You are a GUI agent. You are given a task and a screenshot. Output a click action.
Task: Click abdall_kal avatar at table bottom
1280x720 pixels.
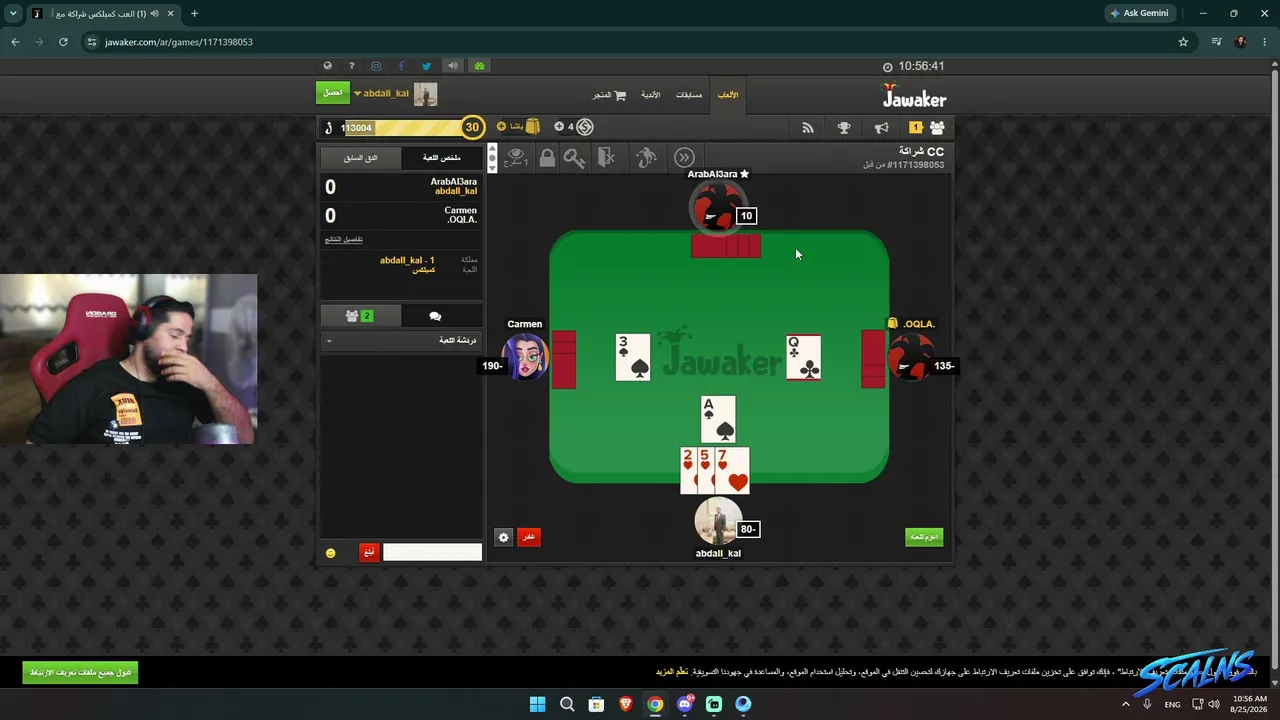717,521
